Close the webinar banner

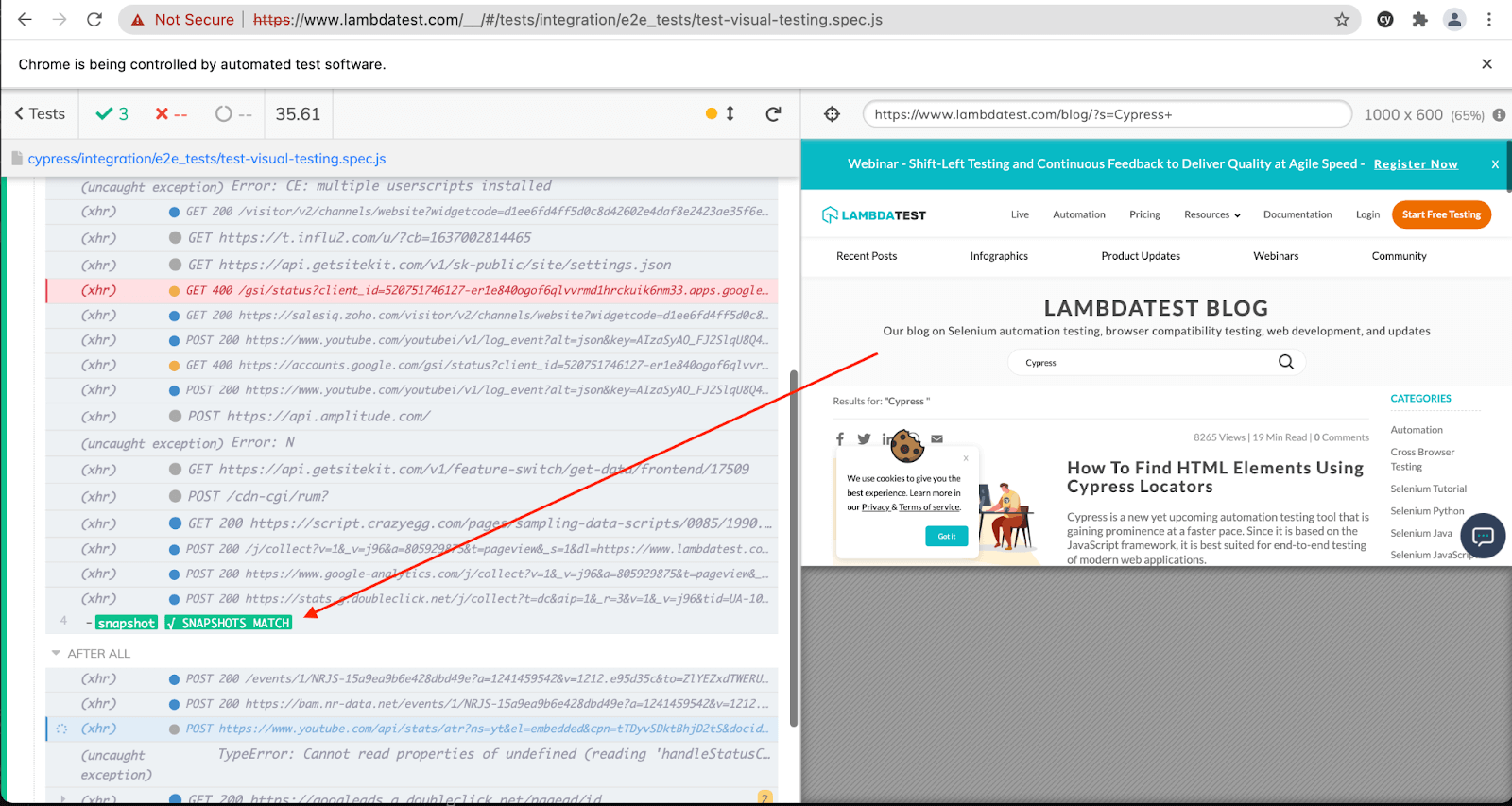point(1495,164)
